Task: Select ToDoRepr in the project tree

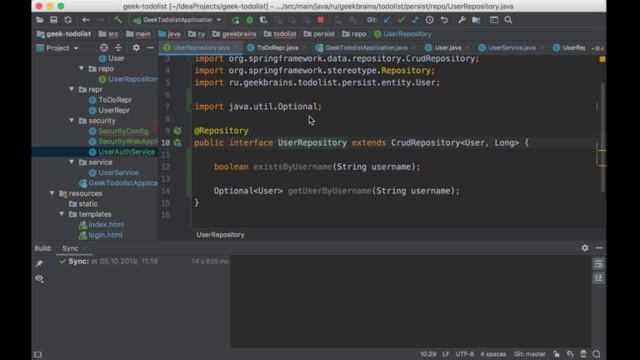Action: coord(115,100)
